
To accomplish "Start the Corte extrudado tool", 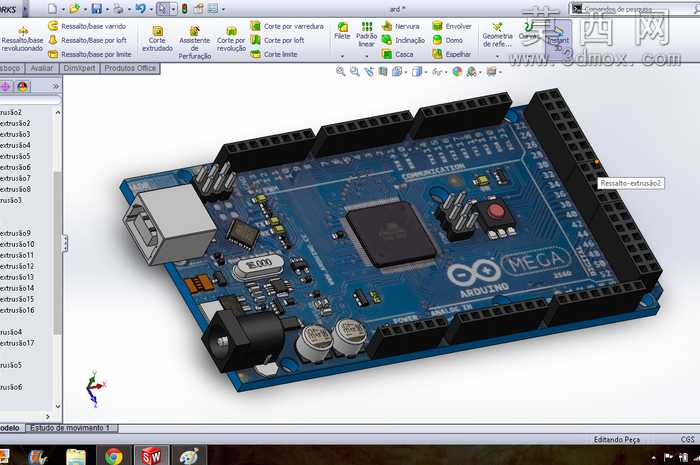I will [x=157, y=39].
